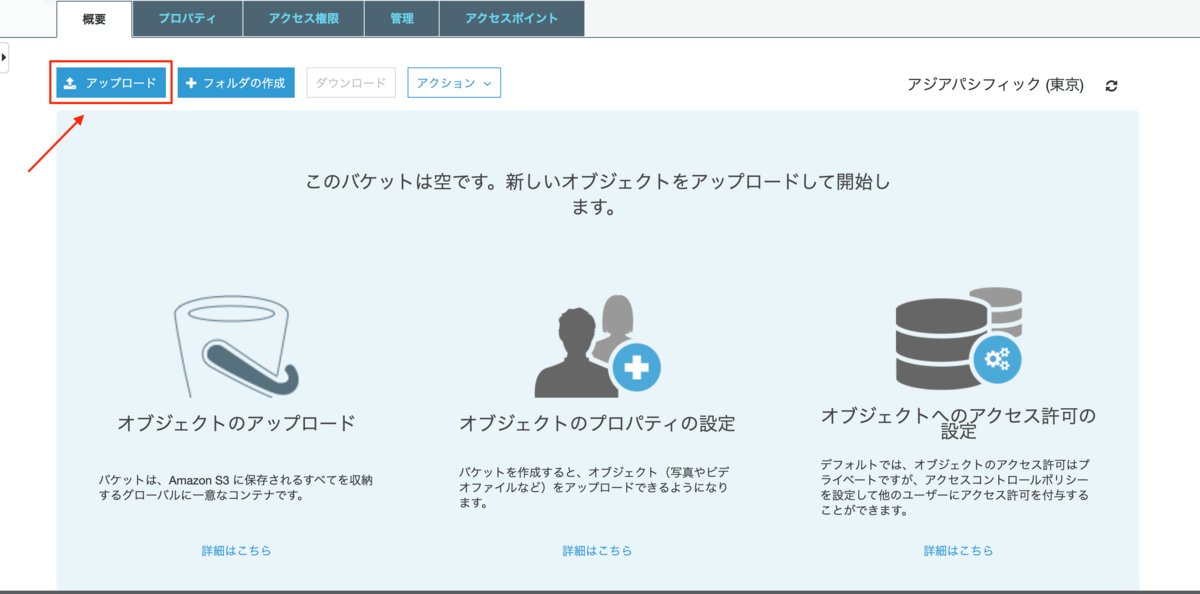Open the アクセス権限 tab
Viewport: 1200px width, 594px height.
pyautogui.click(x=303, y=18)
